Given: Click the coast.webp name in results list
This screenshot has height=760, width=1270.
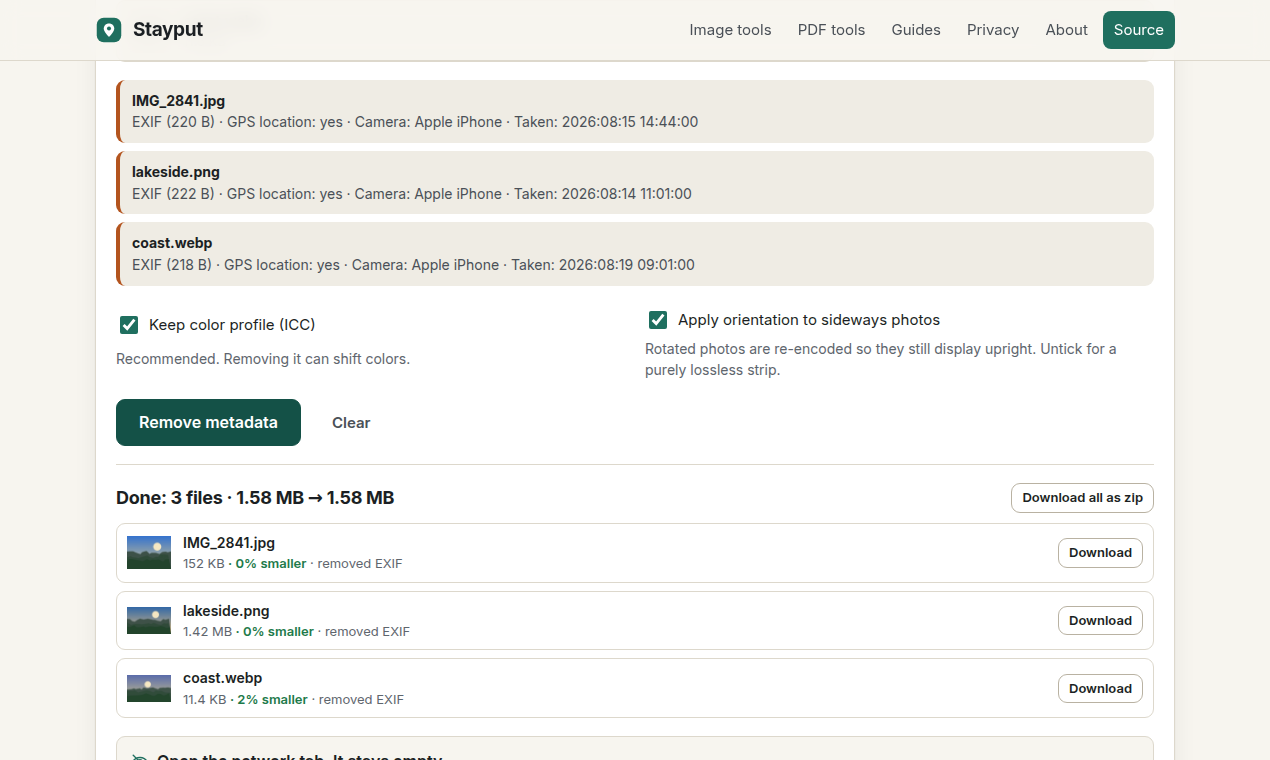Looking at the screenshot, I should [222, 678].
